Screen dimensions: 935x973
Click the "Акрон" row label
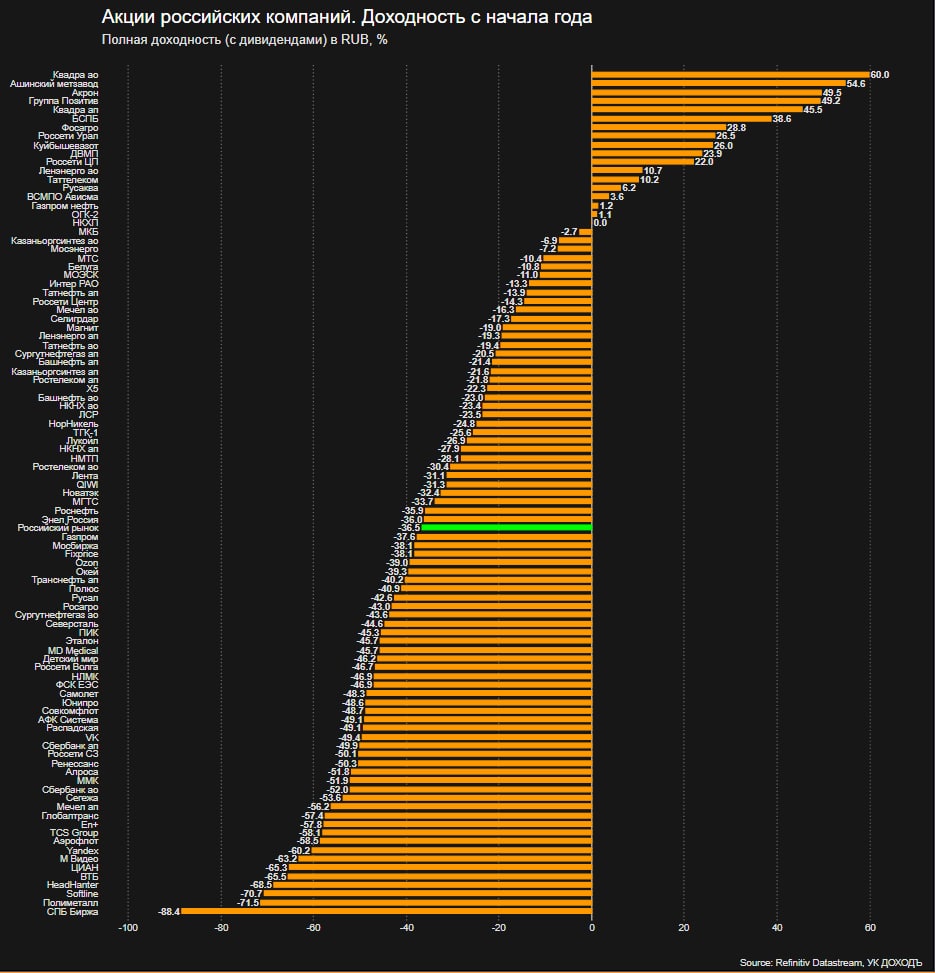(85, 92)
